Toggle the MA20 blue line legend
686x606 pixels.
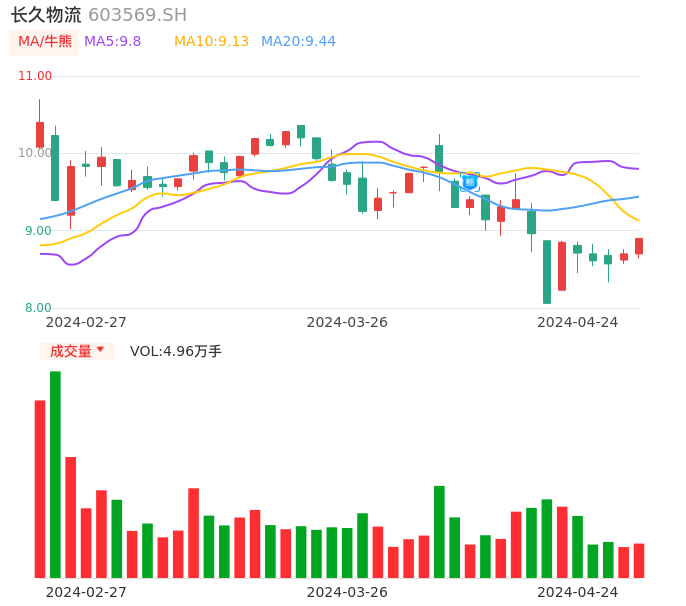click(298, 41)
